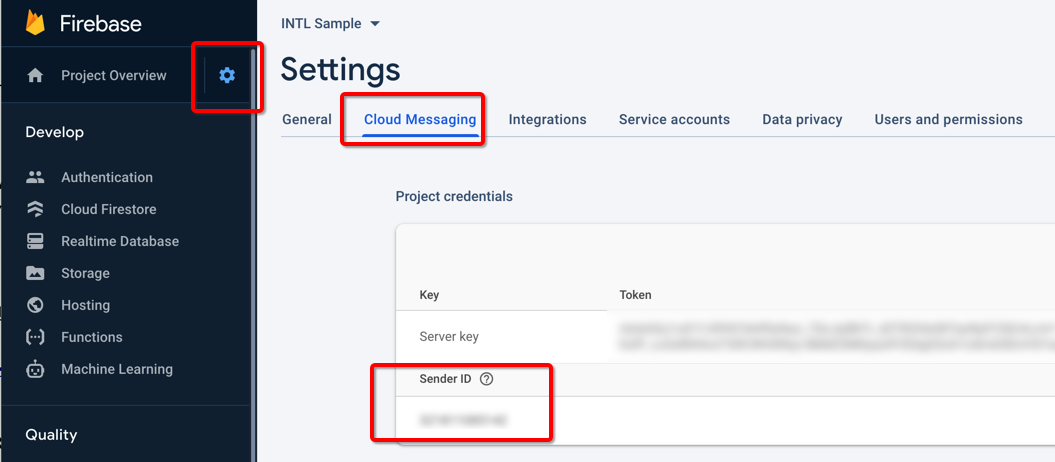Click the Sender ID help question icon
Viewport: 1055px width, 462px height.
487,379
